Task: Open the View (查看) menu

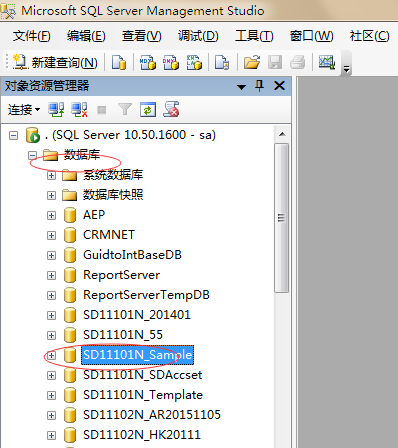Action: pyautogui.click(x=142, y=36)
